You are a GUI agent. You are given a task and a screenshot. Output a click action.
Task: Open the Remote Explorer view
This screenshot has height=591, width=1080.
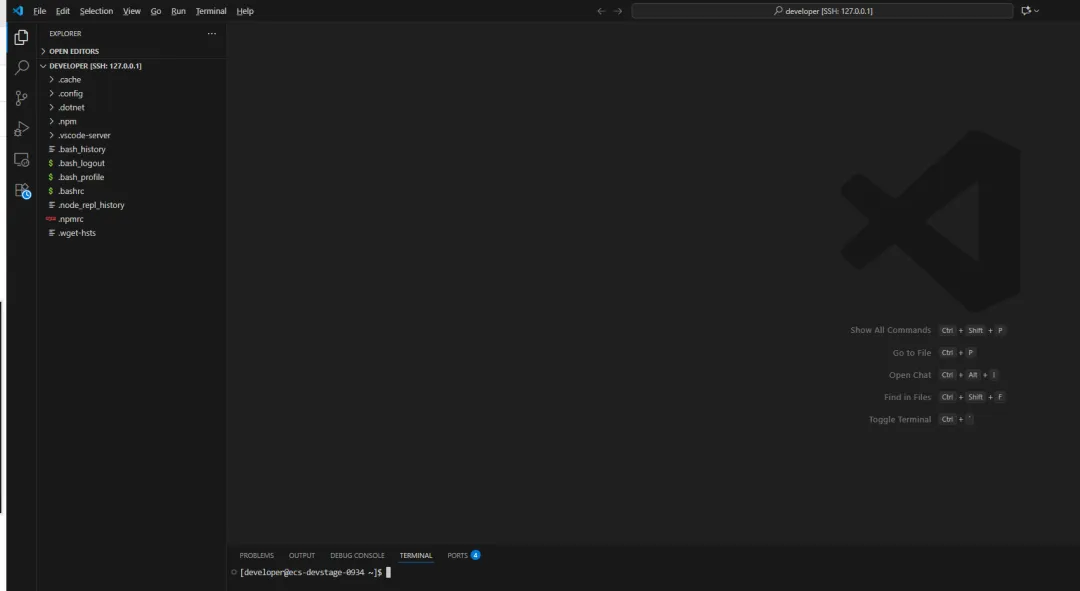click(x=21, y=159)
